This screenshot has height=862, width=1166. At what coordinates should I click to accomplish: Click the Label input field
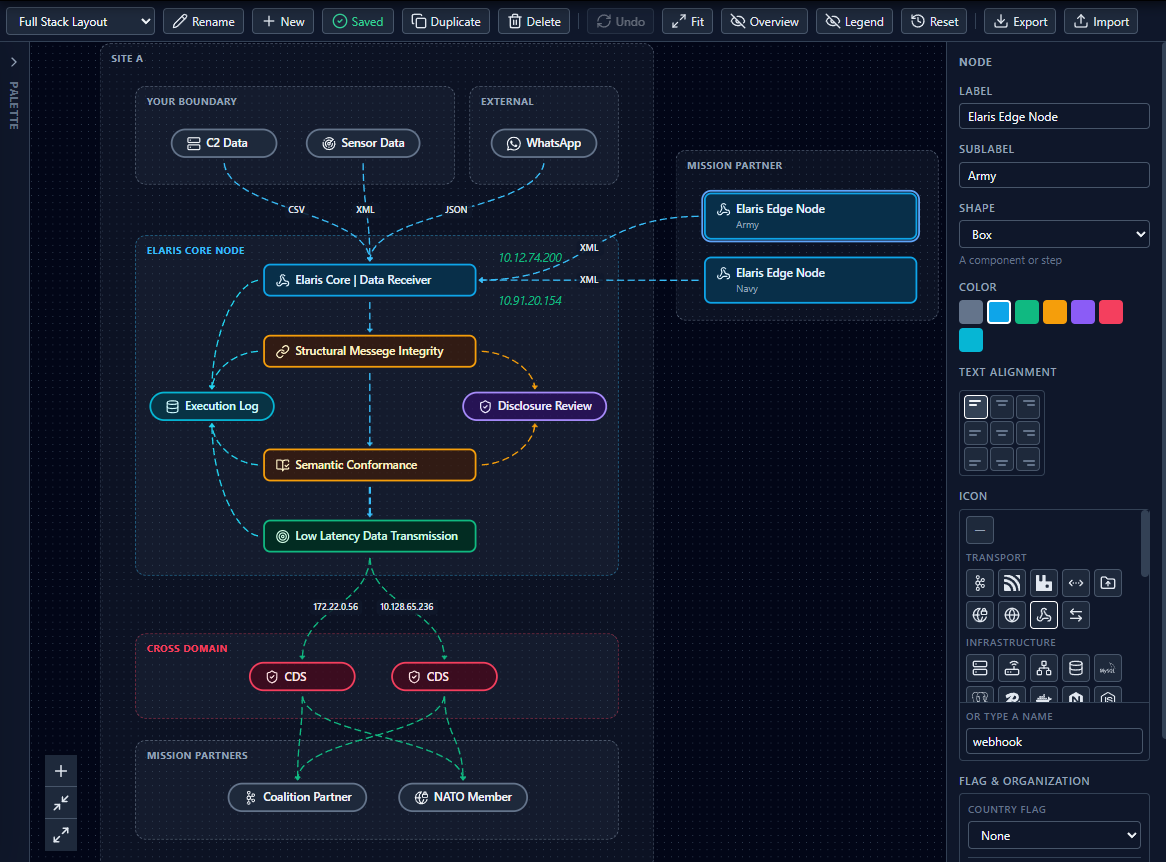pos(1054,117)
